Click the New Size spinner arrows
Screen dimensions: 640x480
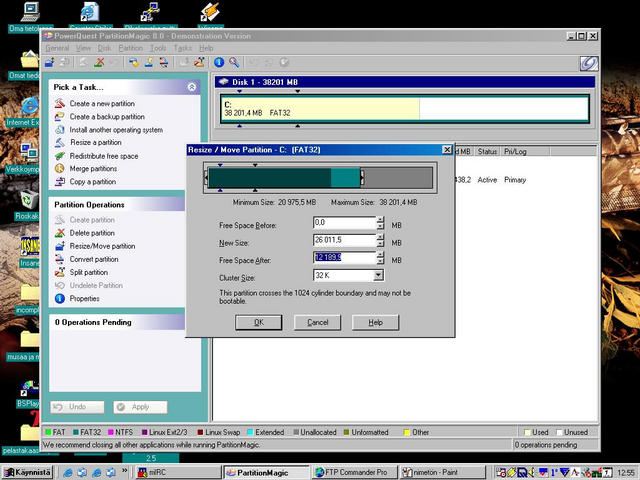tap(380, 240)
